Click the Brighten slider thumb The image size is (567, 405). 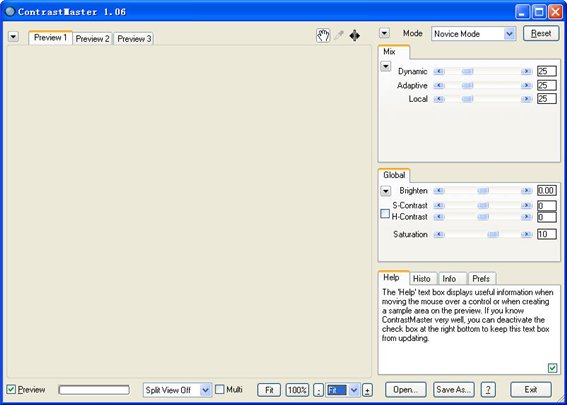pos(483,191)
